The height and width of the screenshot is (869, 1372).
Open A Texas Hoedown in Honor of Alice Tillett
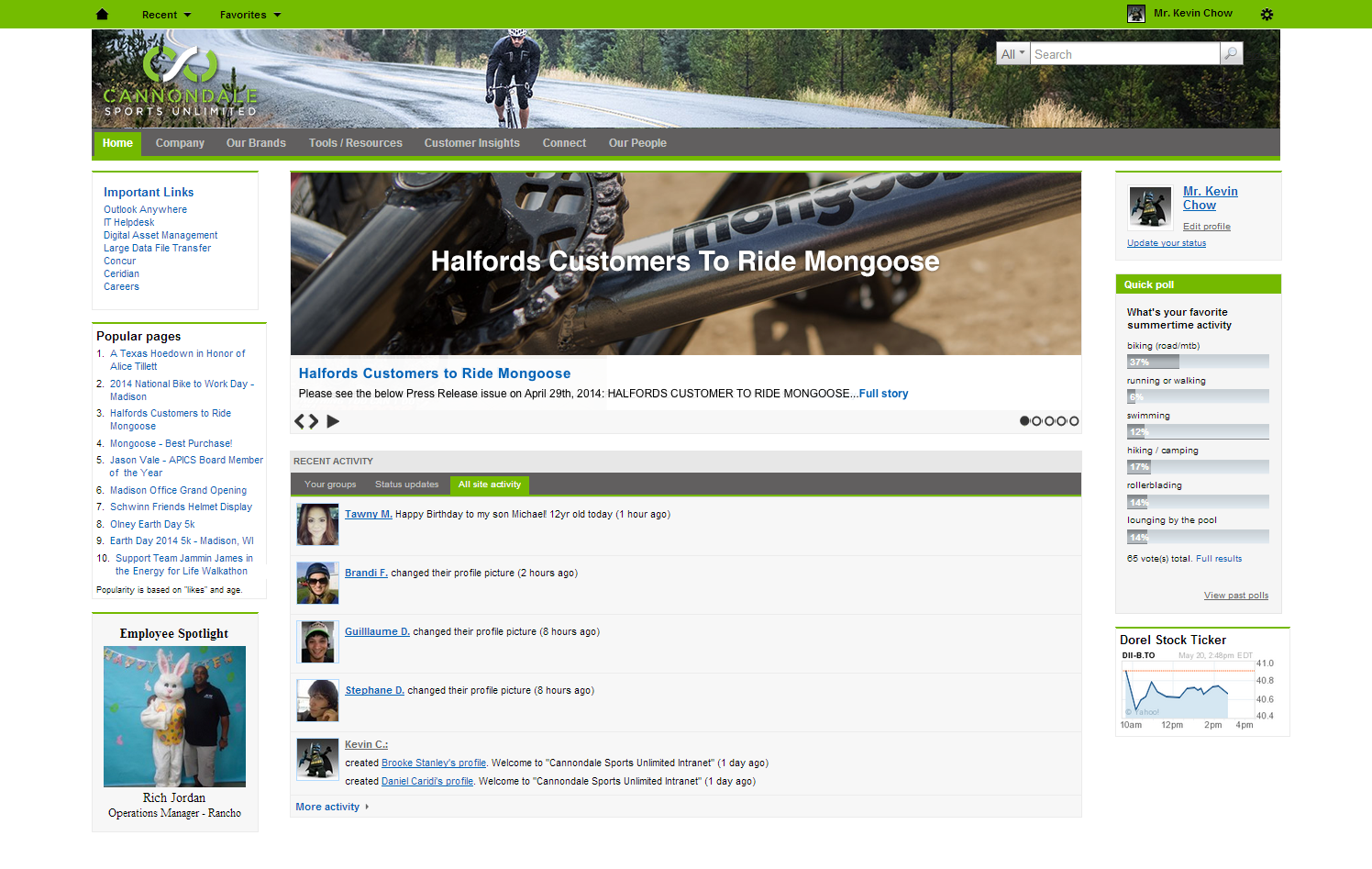(x=178, y=361)
